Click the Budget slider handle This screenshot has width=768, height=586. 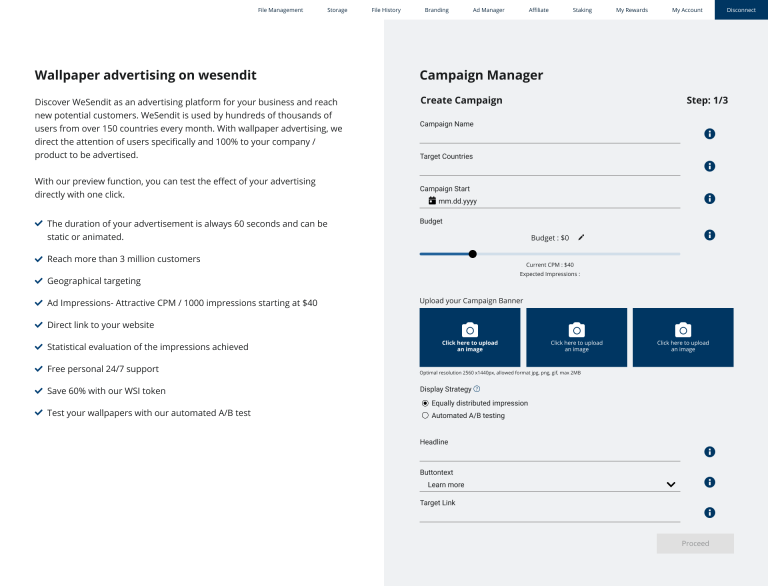(472, 254)
